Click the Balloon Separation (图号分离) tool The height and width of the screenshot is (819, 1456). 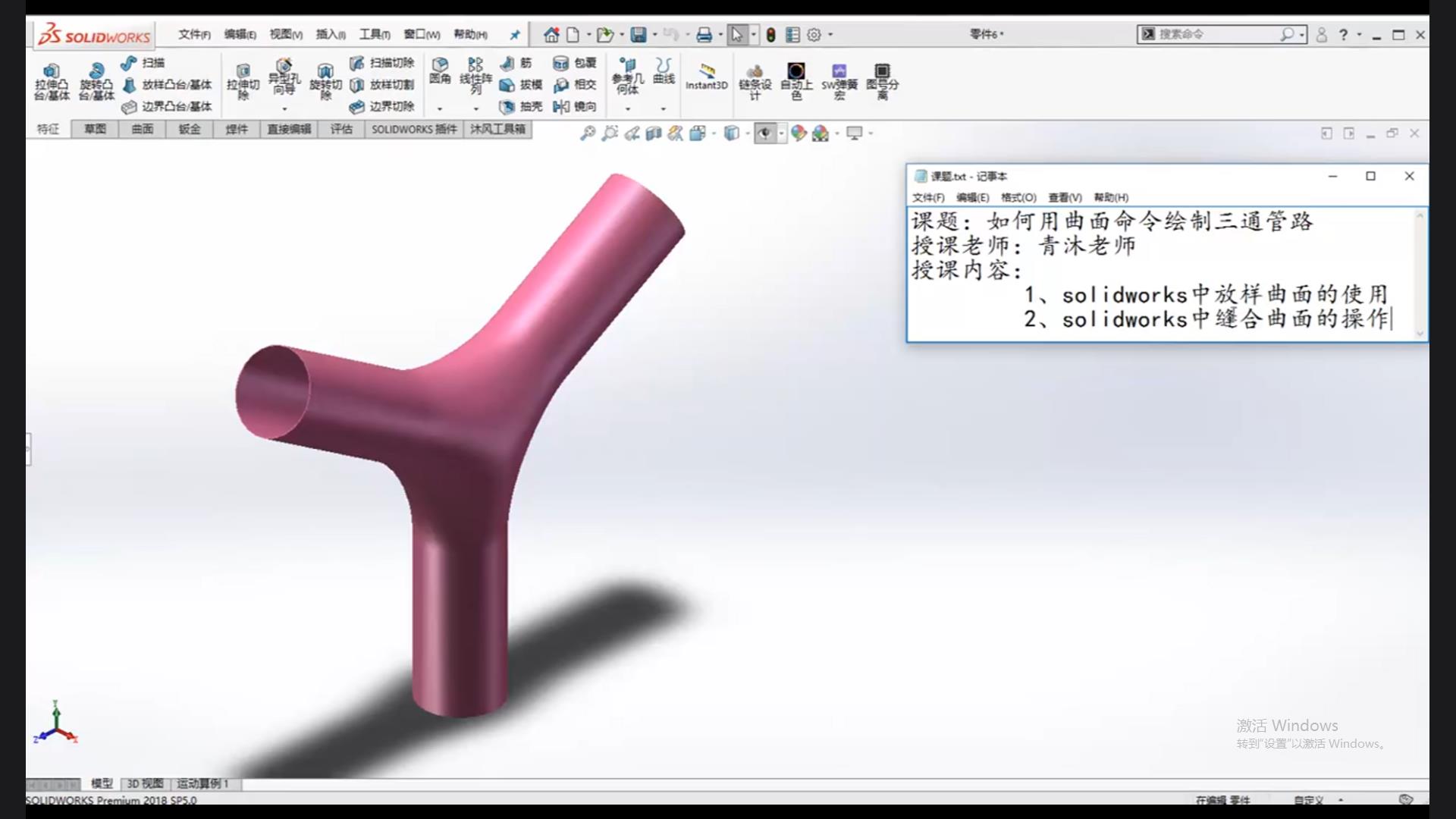pyautogui.click(x=882, y=82)
